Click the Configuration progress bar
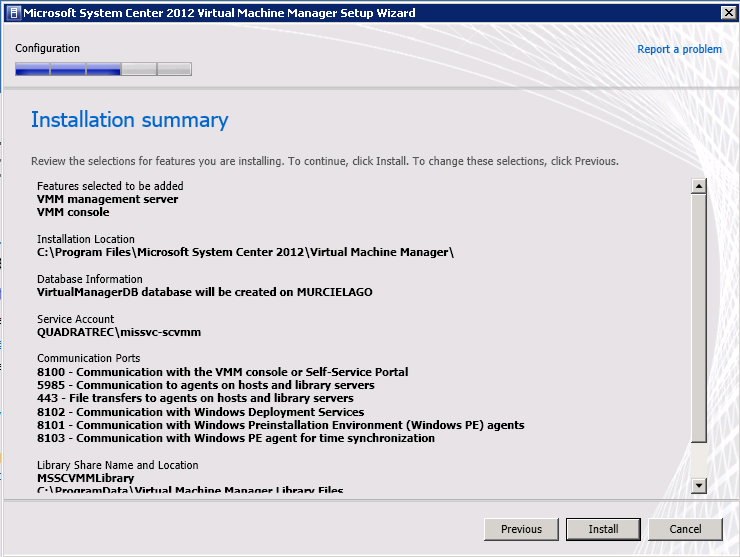 click(103, 69)
